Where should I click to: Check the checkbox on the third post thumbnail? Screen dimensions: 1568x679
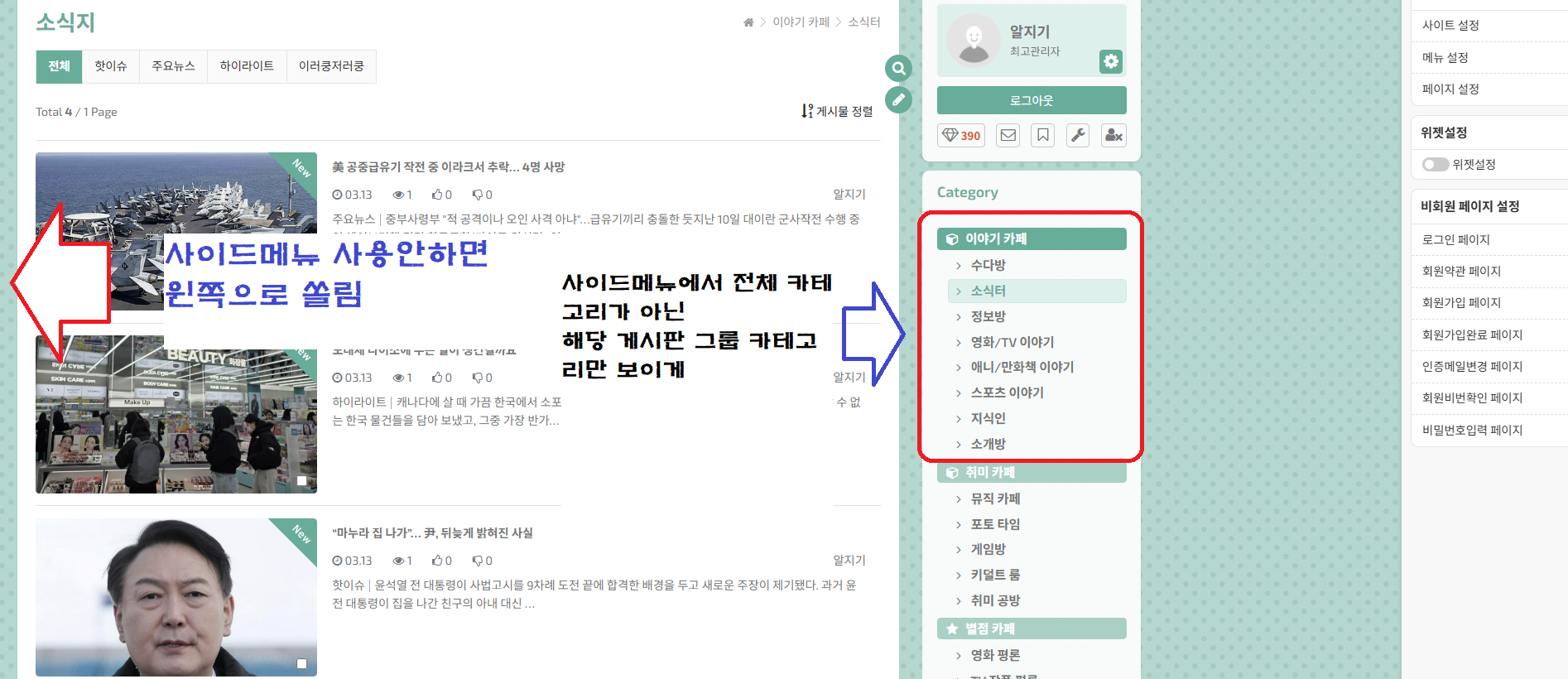302,663
